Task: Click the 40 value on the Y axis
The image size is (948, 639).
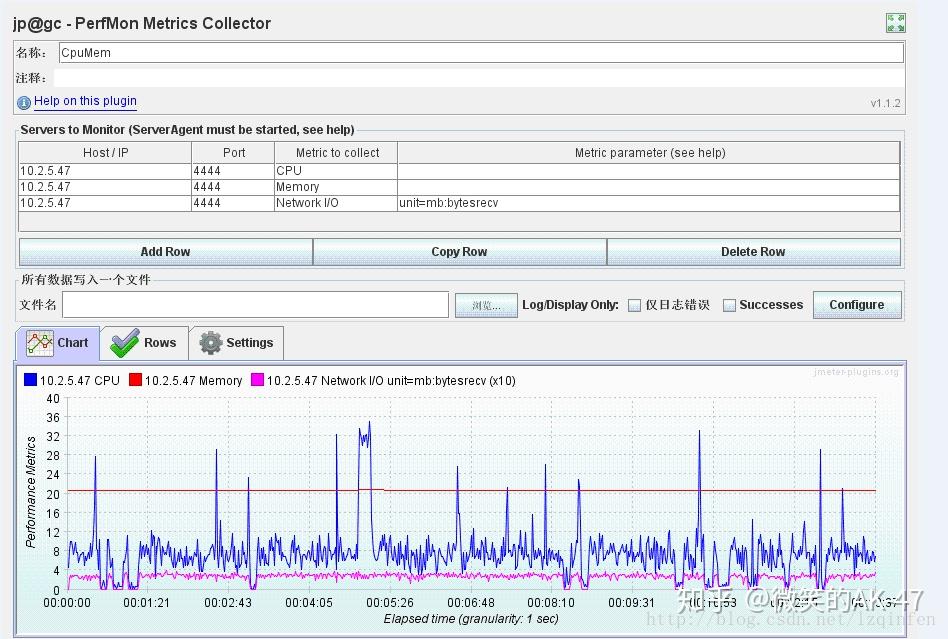Action: [x=53, y=398]
